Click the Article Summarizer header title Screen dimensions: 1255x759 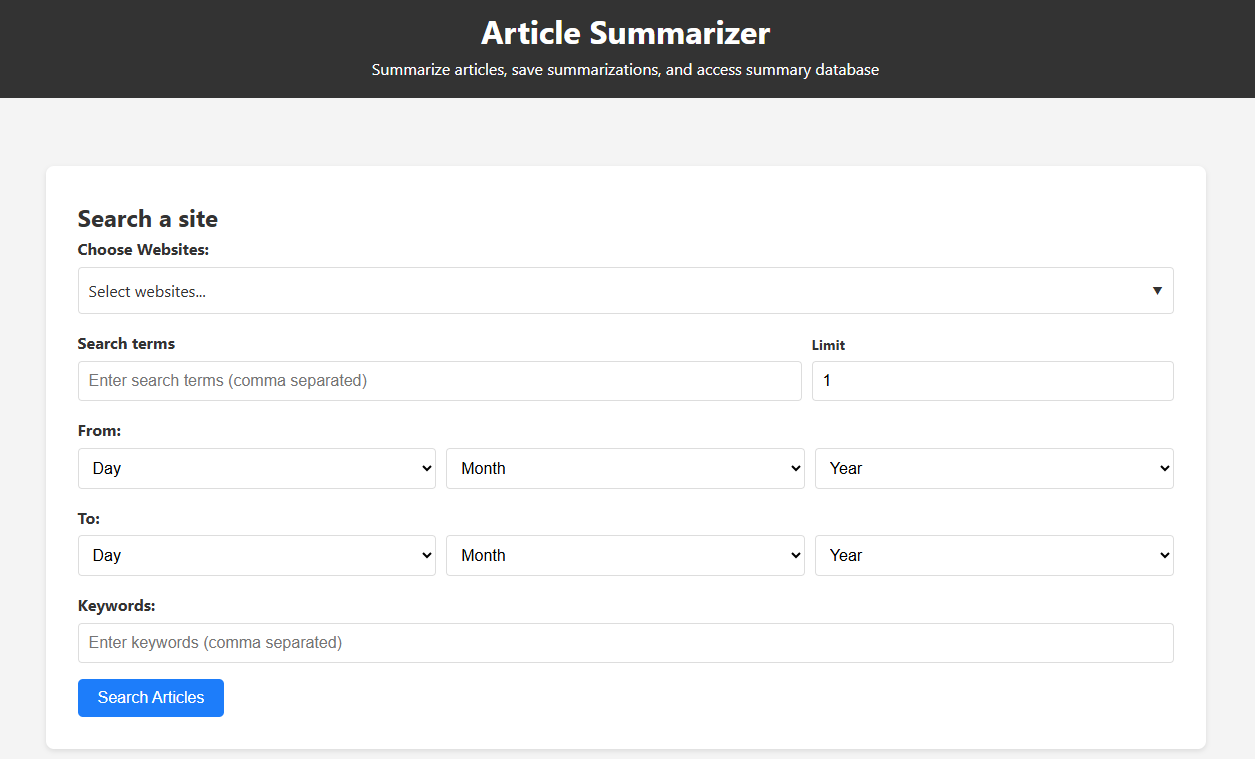click(625, 33)
